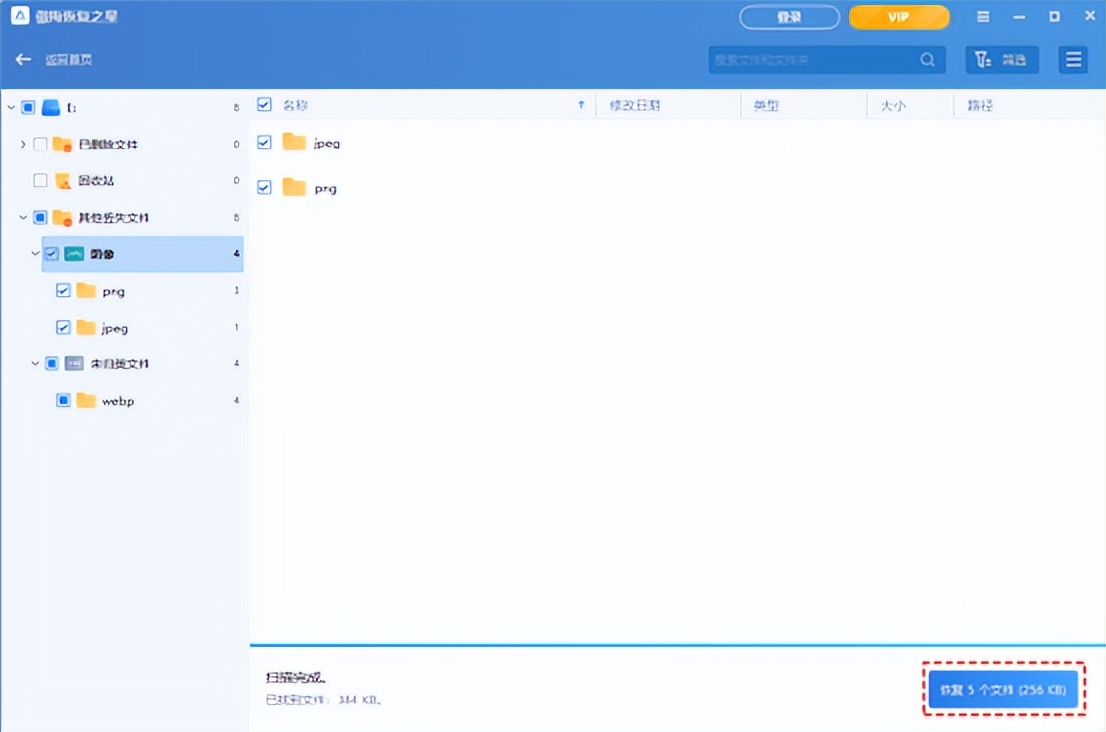Collapse the Other Lost Files (其他丢失文件) node
Screen dimensions: 1106x732
pyautogui.click(x=23, y=218)
